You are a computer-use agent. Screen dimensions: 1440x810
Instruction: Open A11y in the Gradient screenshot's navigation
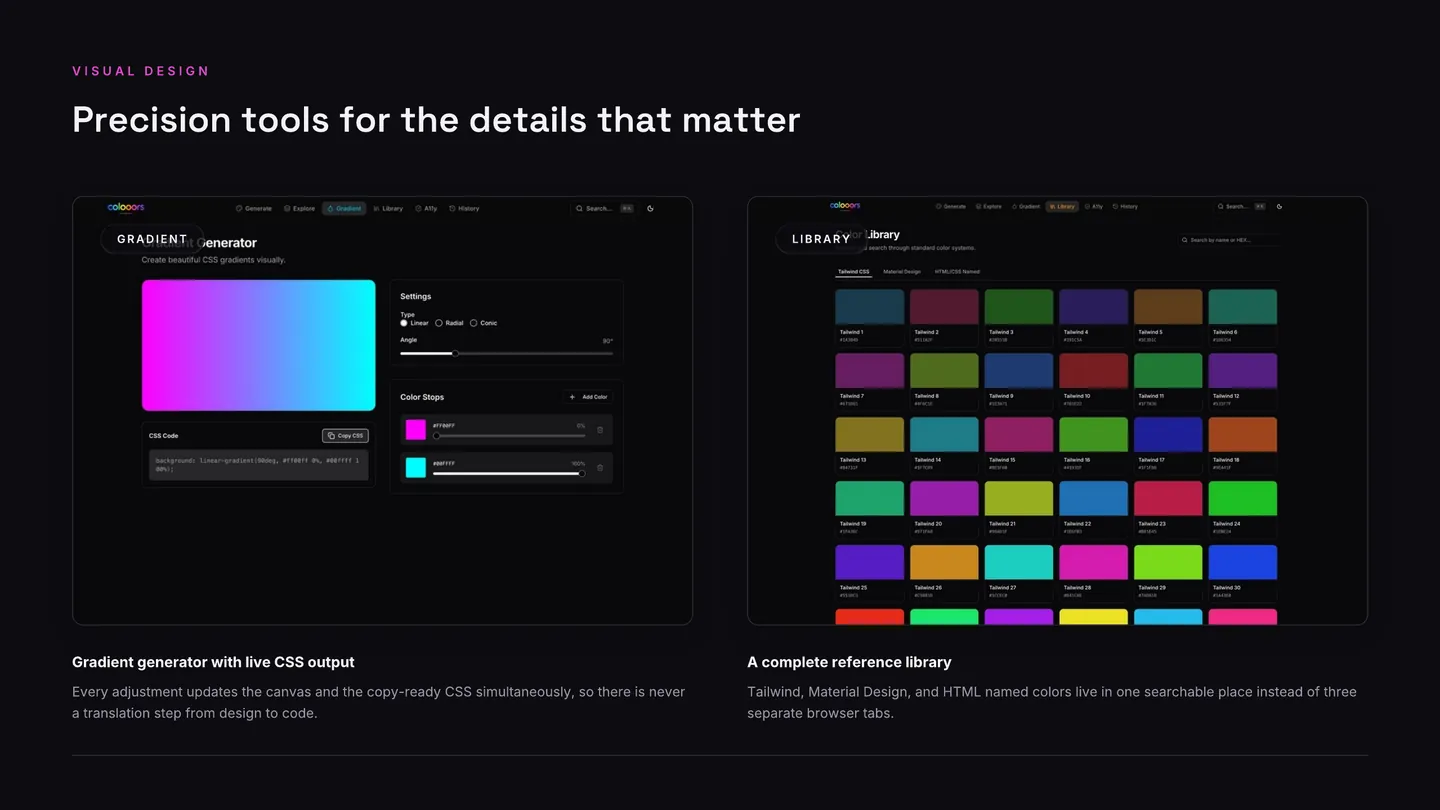click(426, 208)
